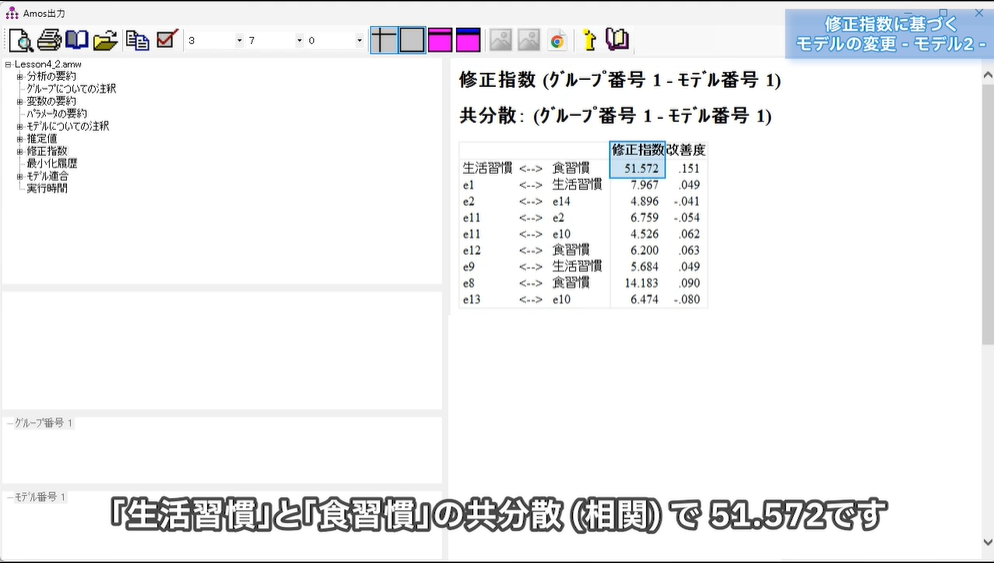The width and height of the screenshot is (994, 563).
Task: Toggle table border with the gray square icon
Action: point(412,40)
